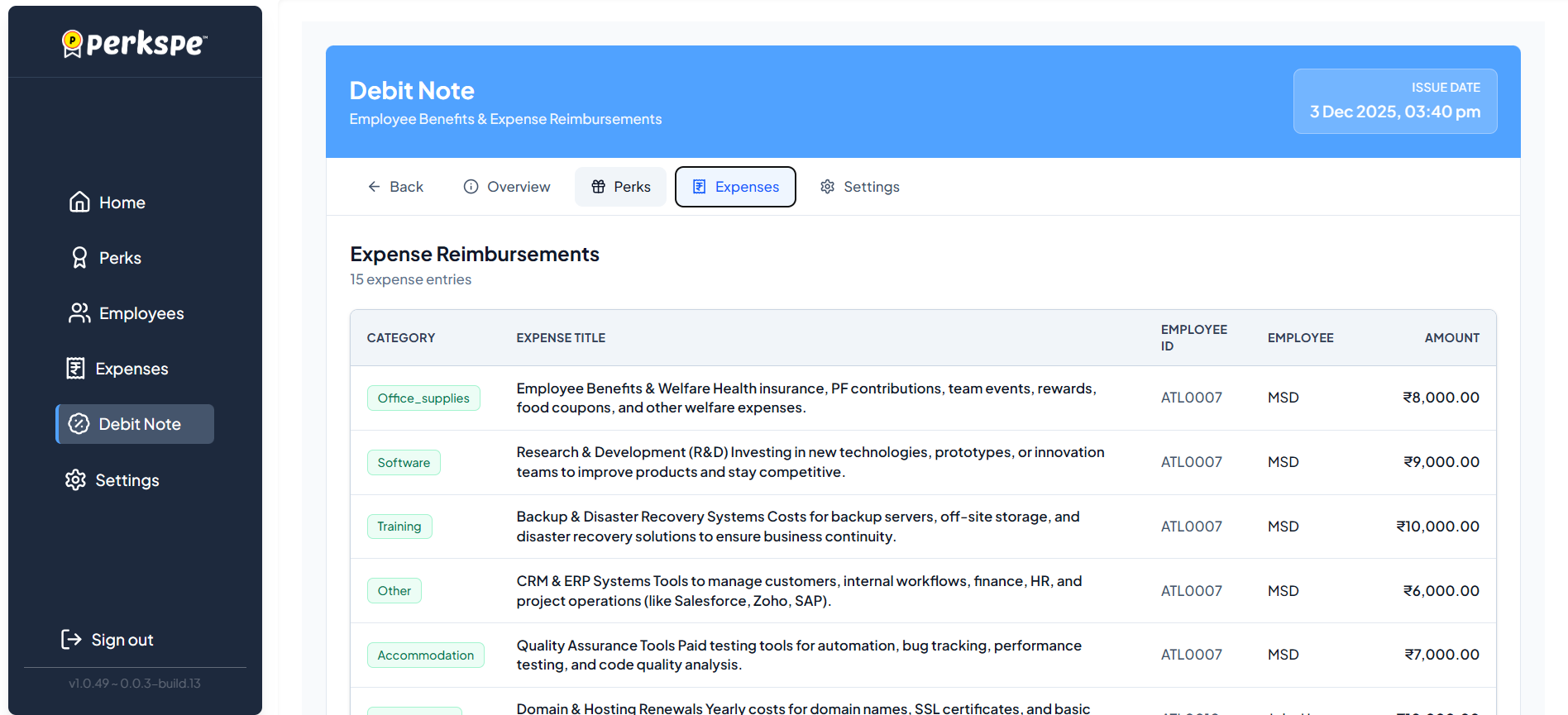This screenshot has height=715, width=1568.
Task: Click the Sign out arrow icon
Action: pos(71,640)
